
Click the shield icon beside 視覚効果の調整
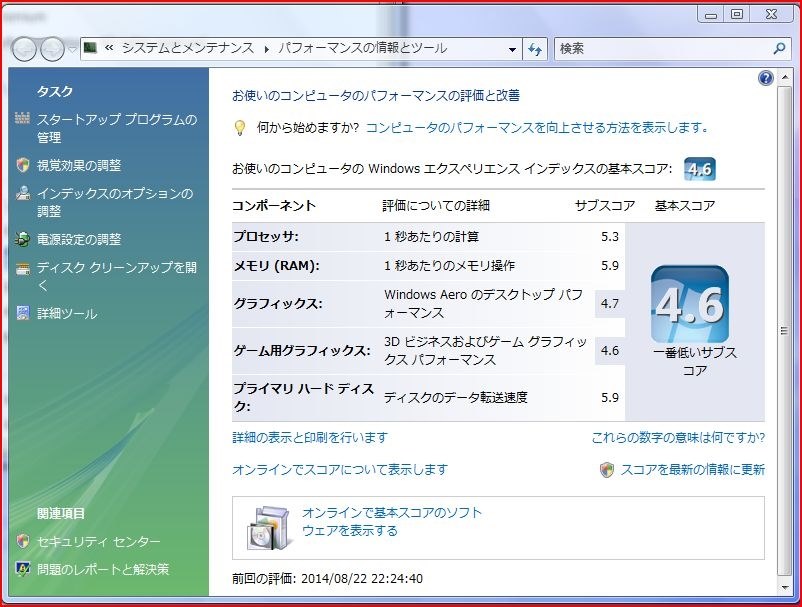click(23, 165)
